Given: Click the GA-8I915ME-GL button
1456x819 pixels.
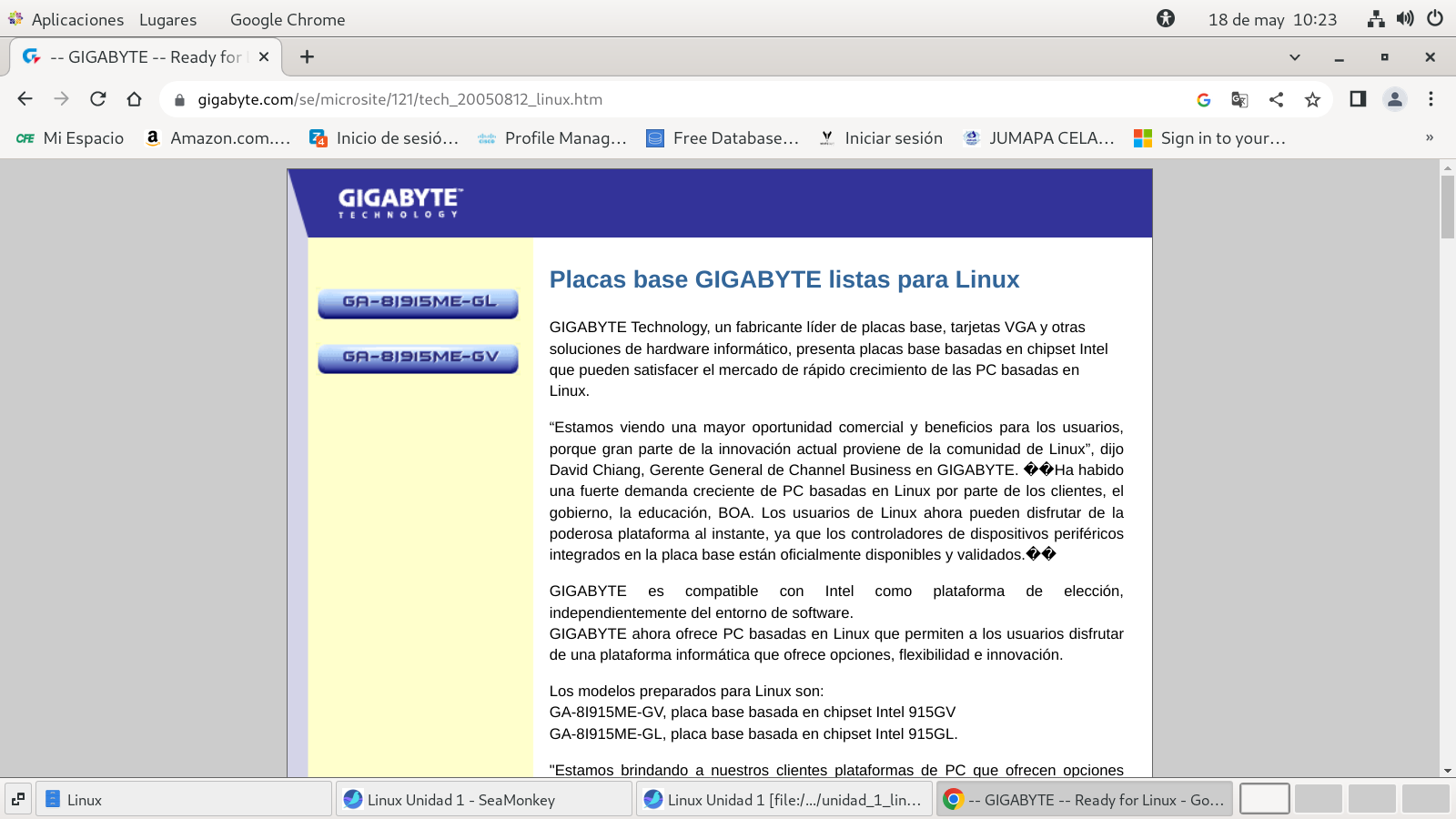Looking at the screenshot, I should [x=418, y=302].
